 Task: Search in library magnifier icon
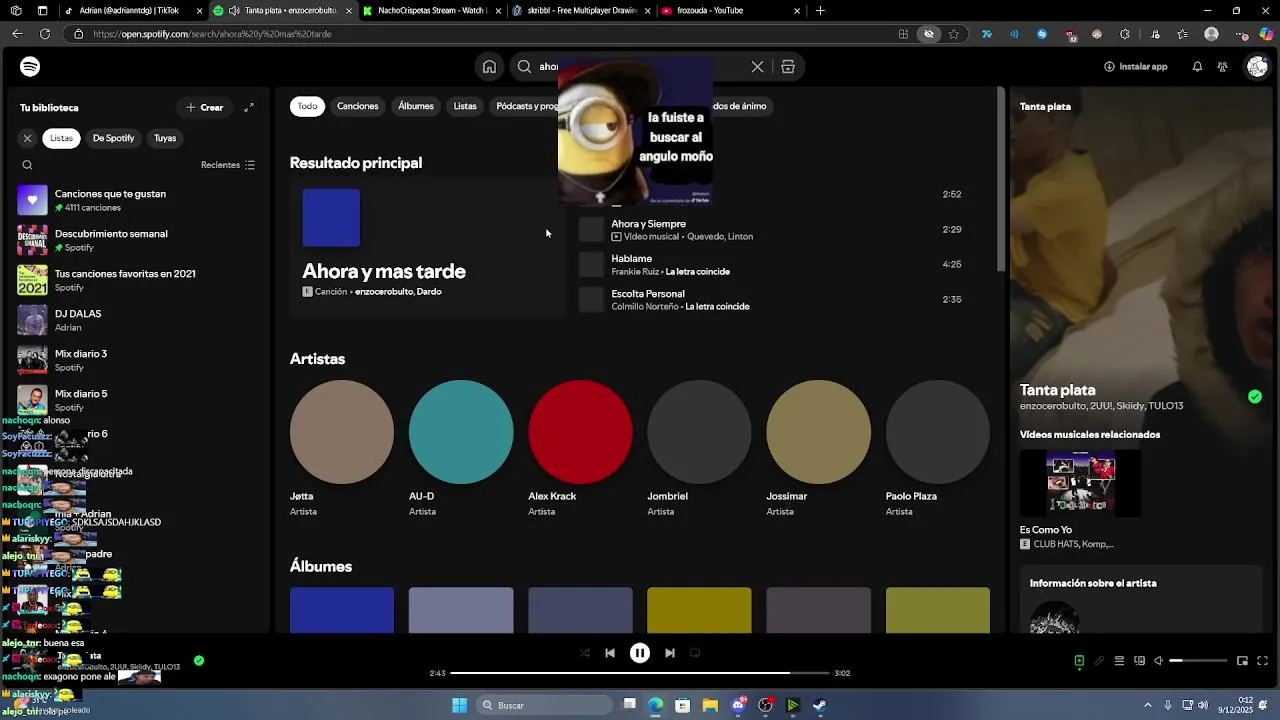[x=27, y=165]
